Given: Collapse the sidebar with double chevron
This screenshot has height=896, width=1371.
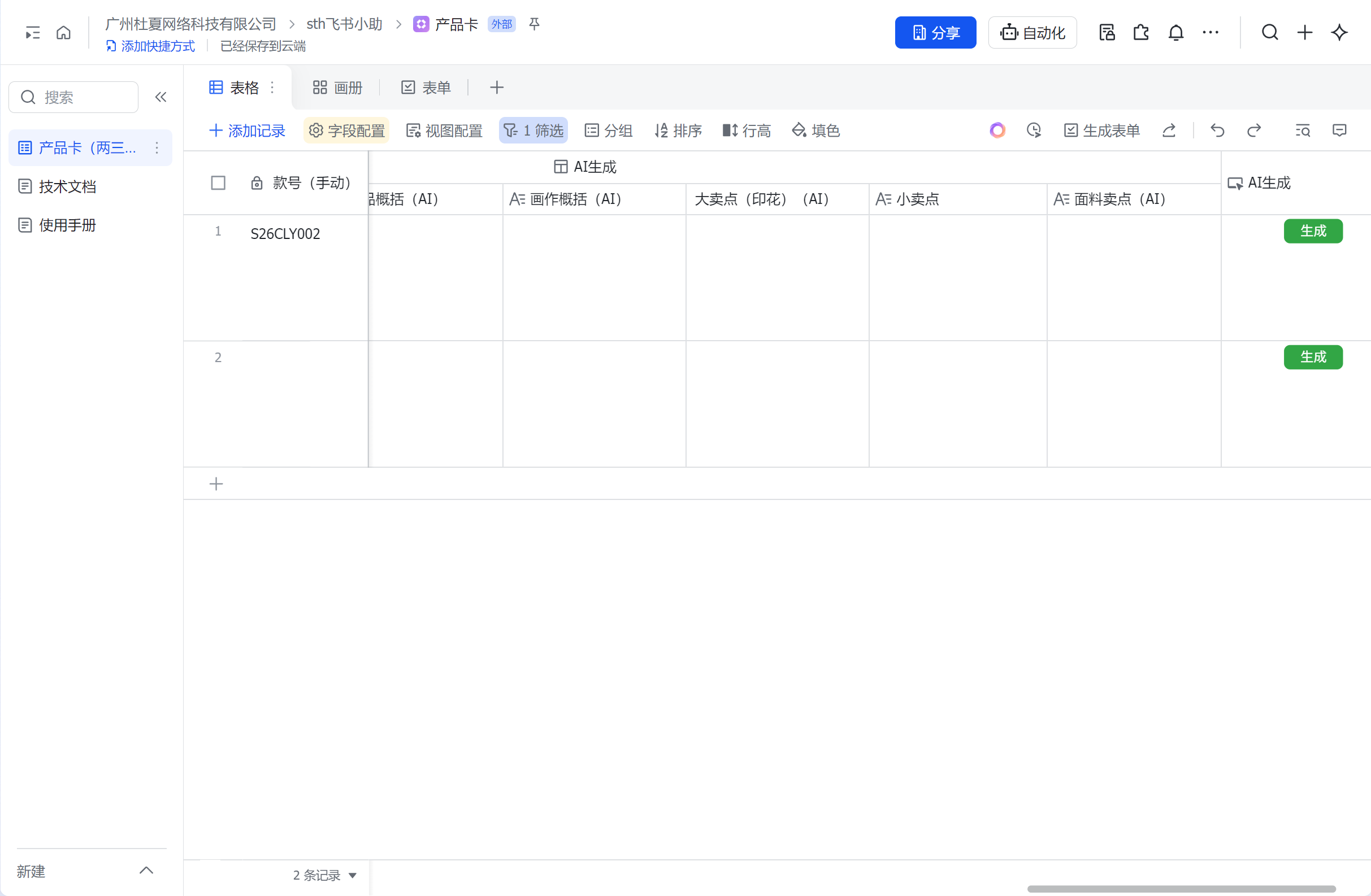Looking at the screenshot, I should [x=160, y=97].
